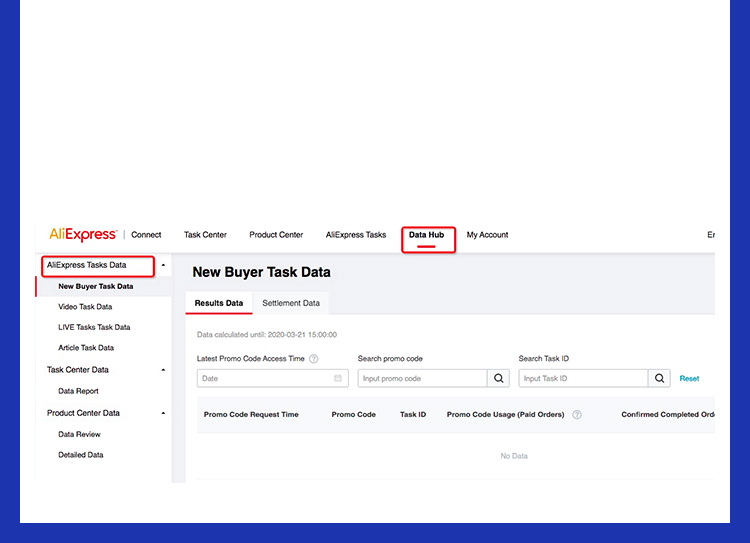
Task: Click the Task Center Data sidebar heading
Action: pos(77,370)
